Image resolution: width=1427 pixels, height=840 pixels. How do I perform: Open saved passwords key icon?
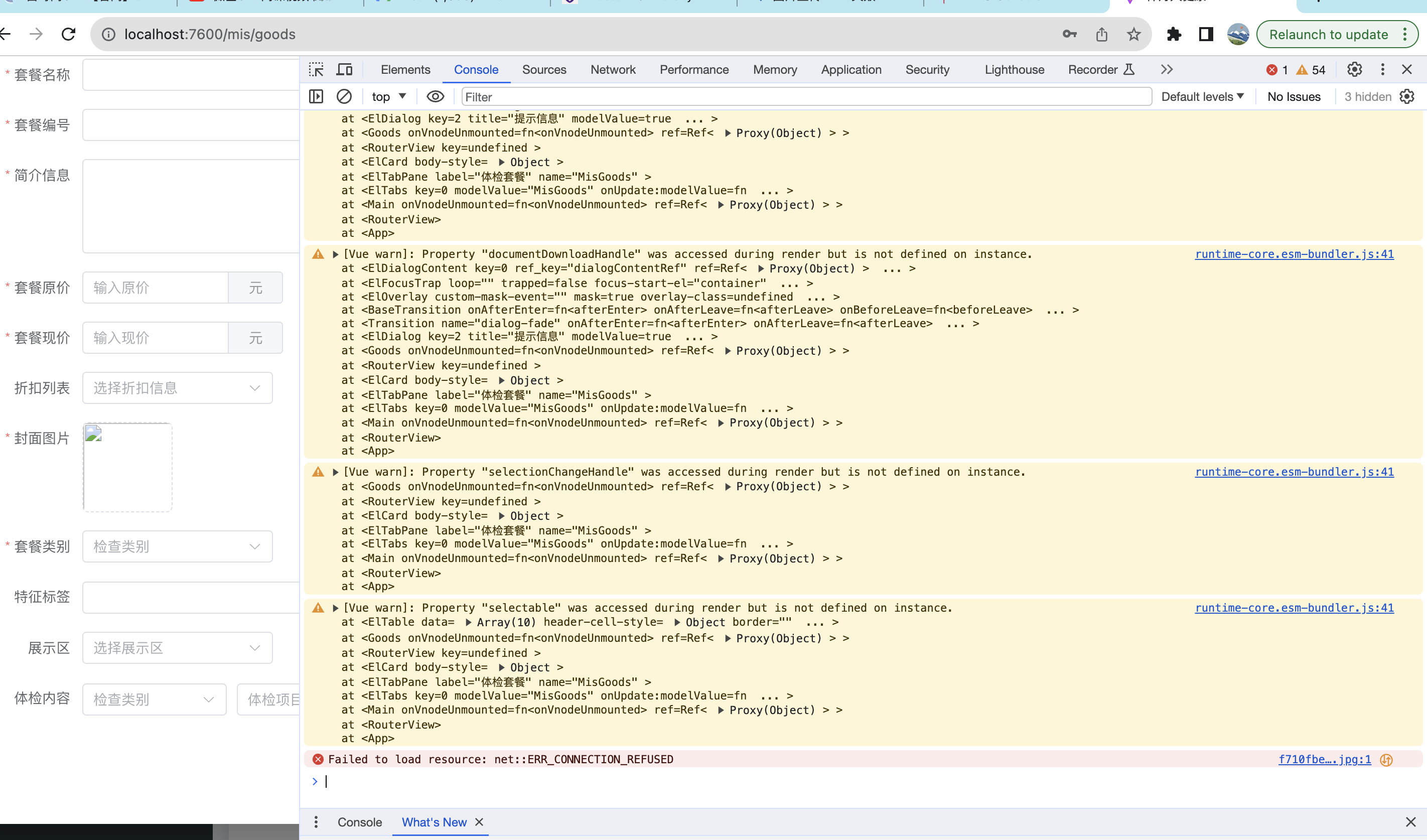pos(1069,35)
